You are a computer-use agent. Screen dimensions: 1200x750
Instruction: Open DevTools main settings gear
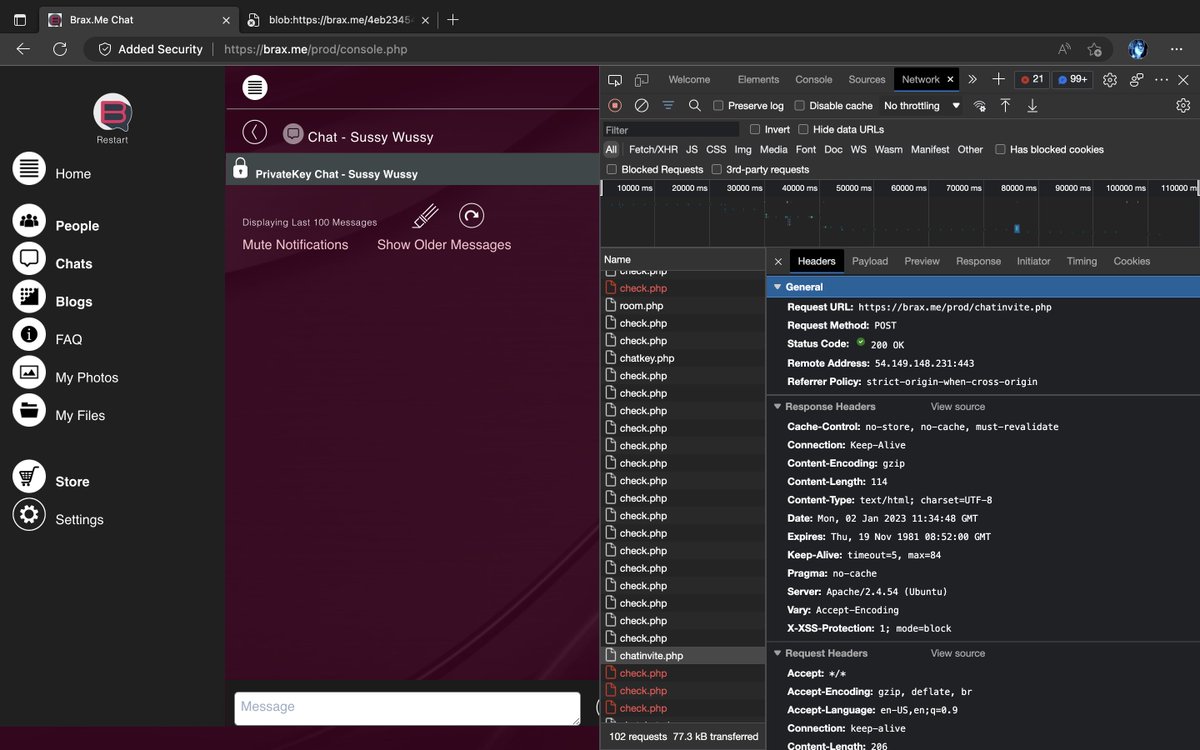click(1110, 80)
